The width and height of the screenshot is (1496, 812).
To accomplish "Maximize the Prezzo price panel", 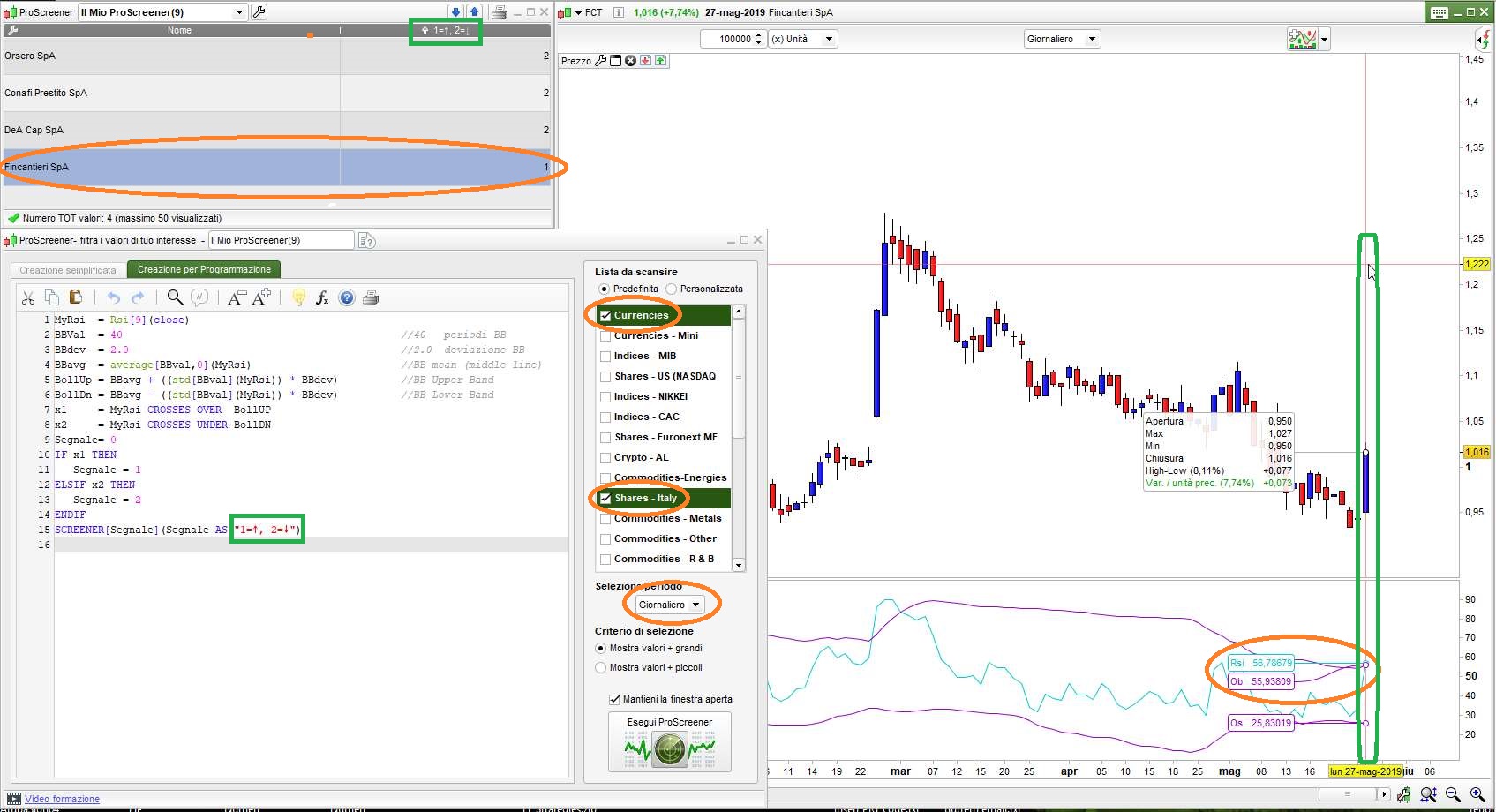I will [x=616, y=61].
